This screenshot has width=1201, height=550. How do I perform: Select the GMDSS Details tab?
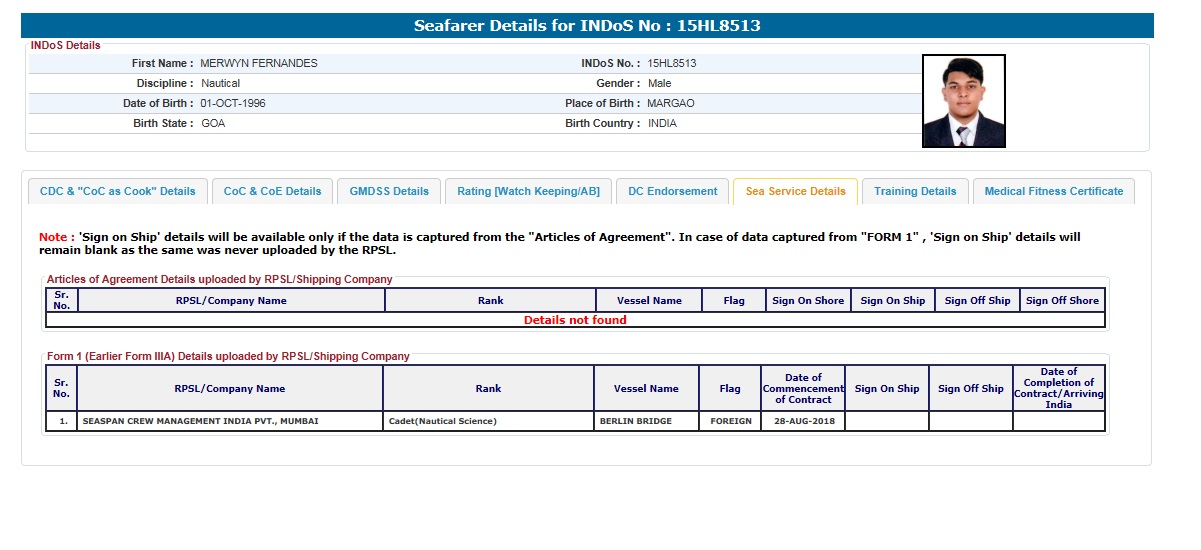click(389, 191)
